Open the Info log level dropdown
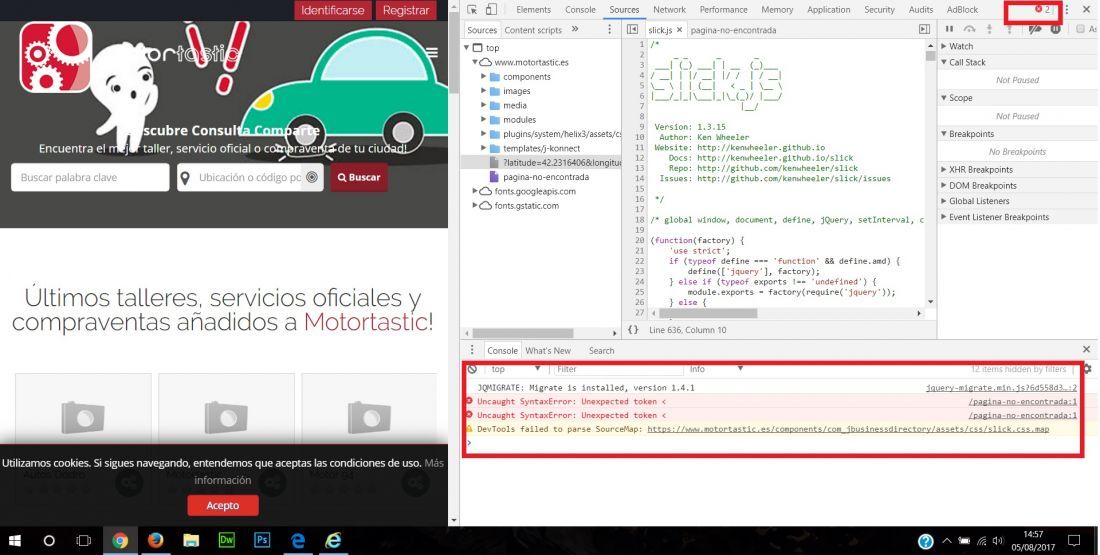Image resolution: width=1100 pixels, height=555 pixels. [x=716, y=369]
